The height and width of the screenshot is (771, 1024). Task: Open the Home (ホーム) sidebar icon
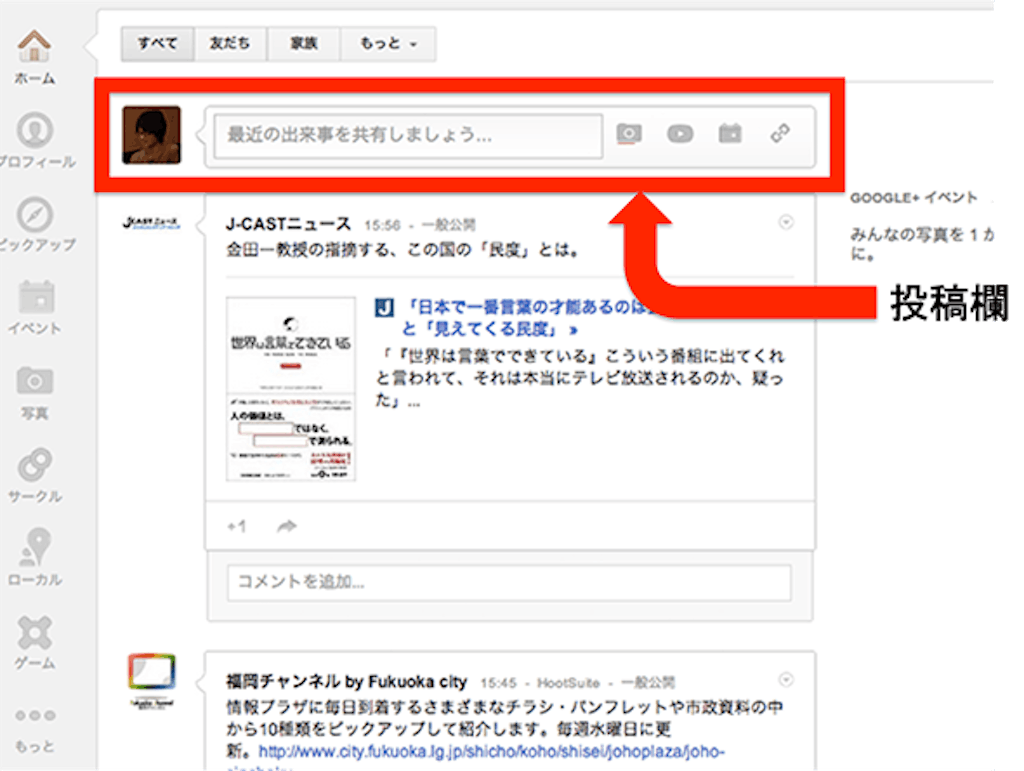(35, 48)
